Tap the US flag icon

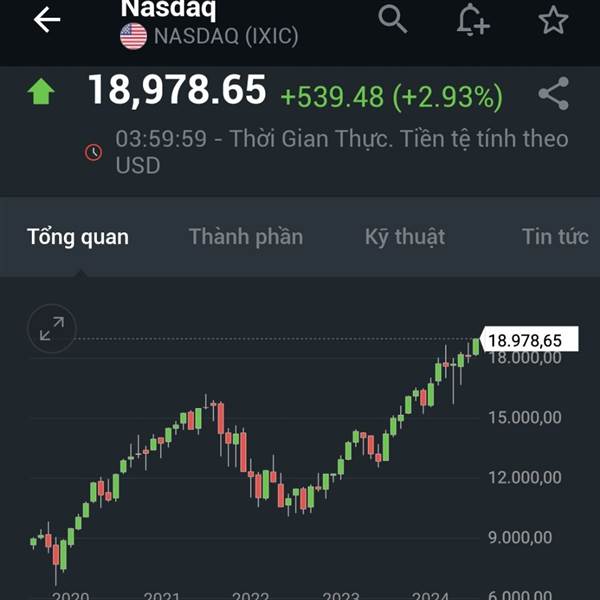[x=134, y=36]
